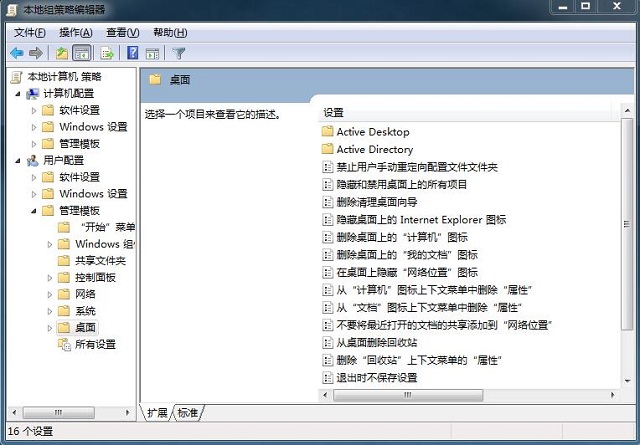Screen dimensions: 640x445
Task: Click the settings list horizontal scrollbar thumb
Action: pos(408,395)
